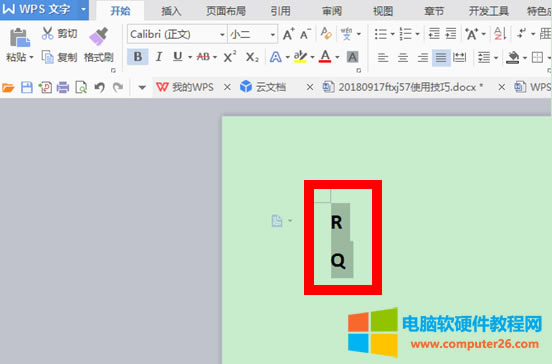552x364 pixels.
Task: Apply superscript X² formatting
Action: coord(230,57)
